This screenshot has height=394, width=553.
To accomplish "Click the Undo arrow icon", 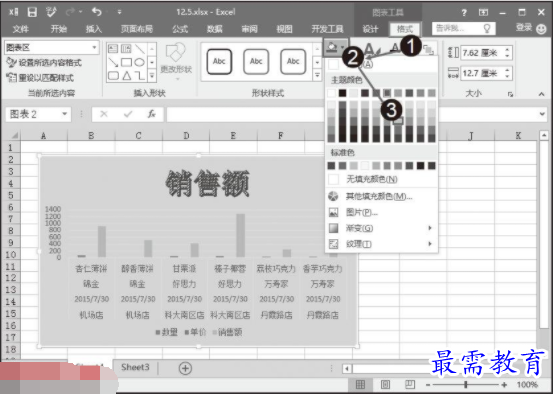I will pyautogui.click(x=96, y=12).
